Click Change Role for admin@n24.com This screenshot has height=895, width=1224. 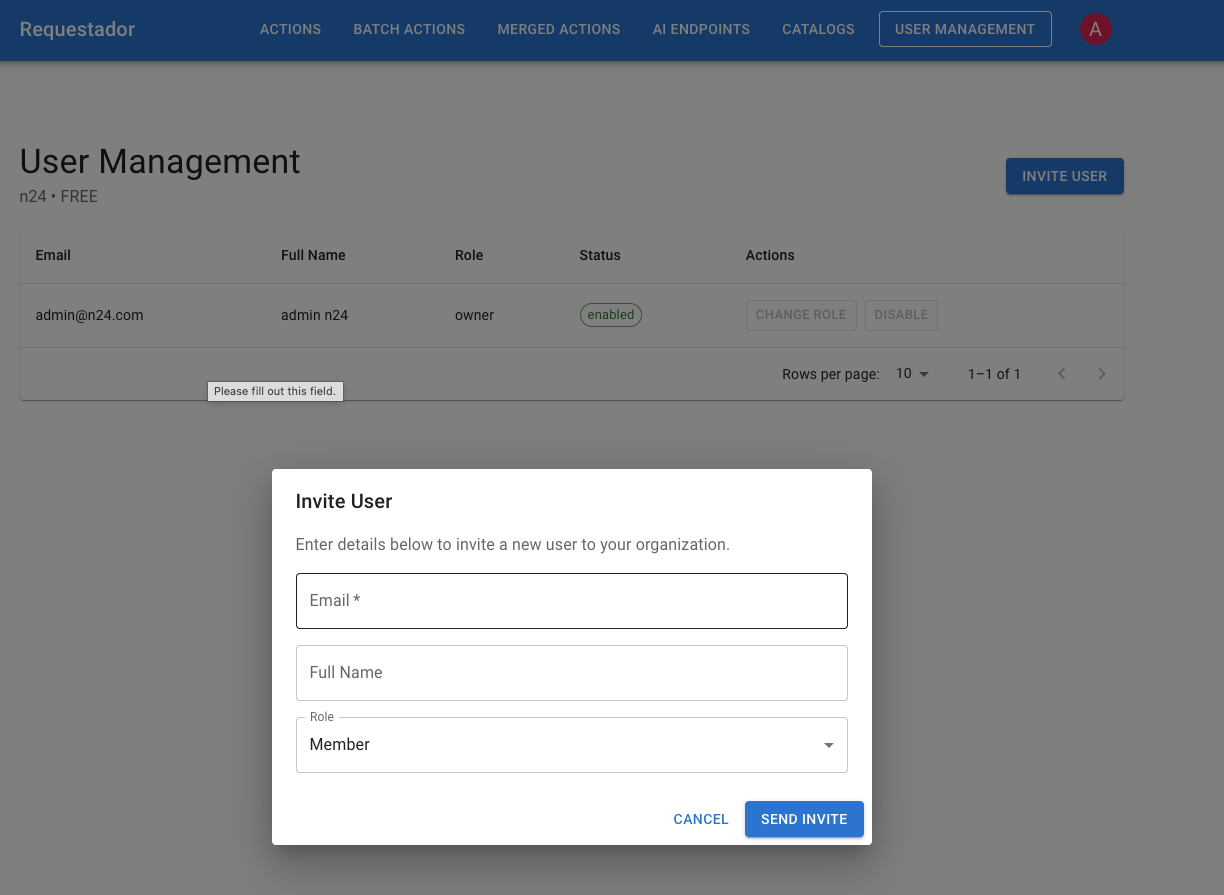pyautogui.click(x=800, y=315)
